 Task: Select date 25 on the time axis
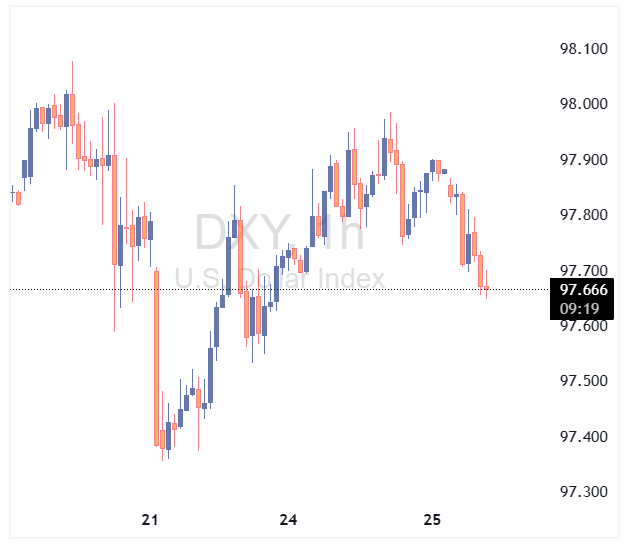432,520
